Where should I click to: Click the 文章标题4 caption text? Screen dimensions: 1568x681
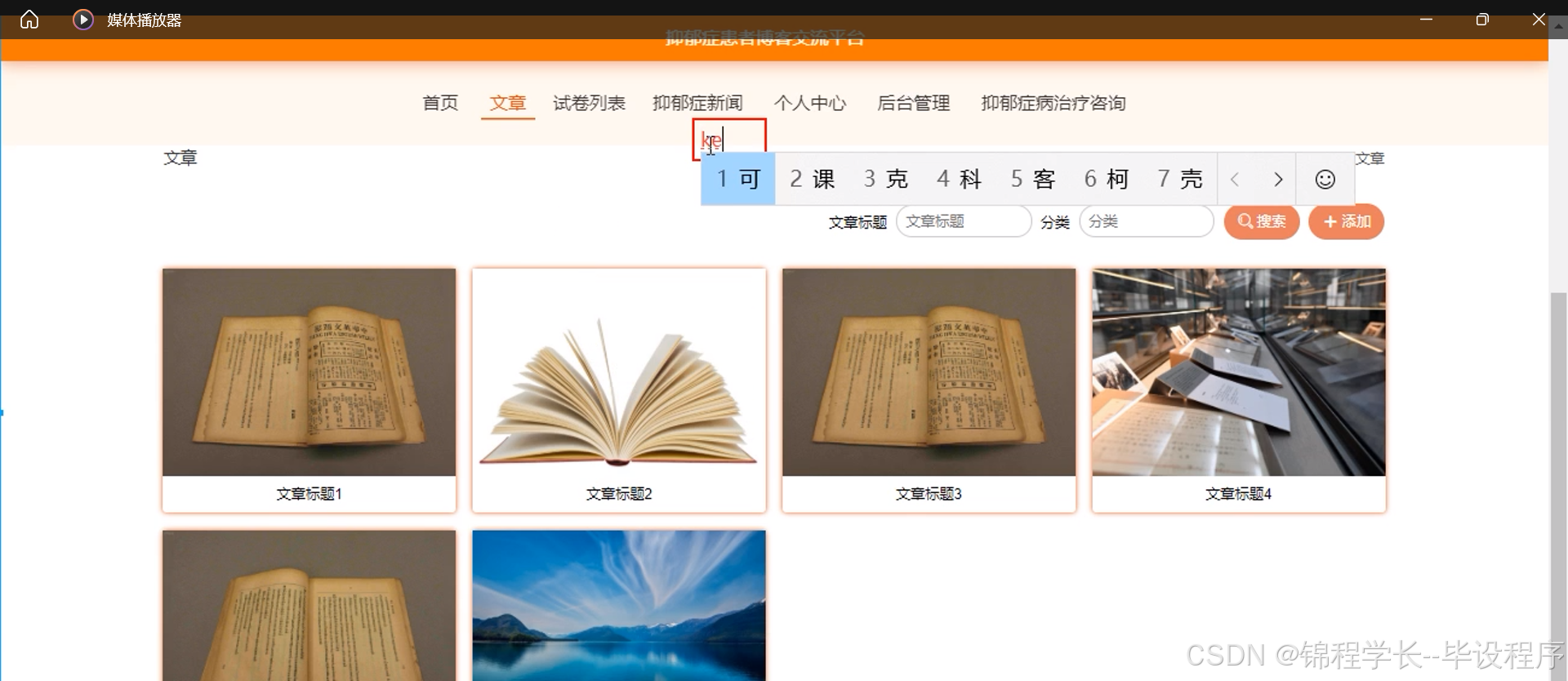(x=1238, y=494)
